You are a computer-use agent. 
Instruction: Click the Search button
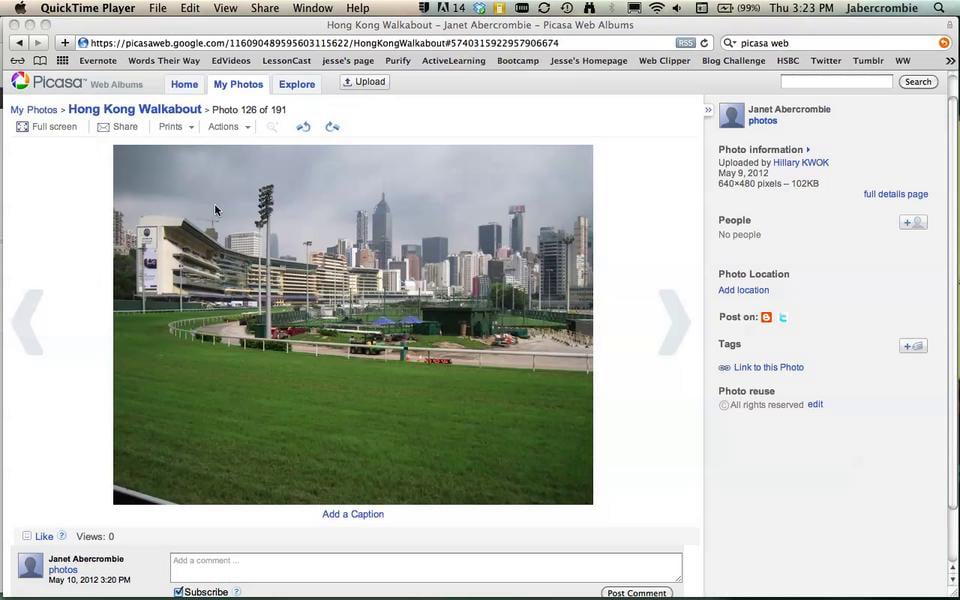click(918, 81)
